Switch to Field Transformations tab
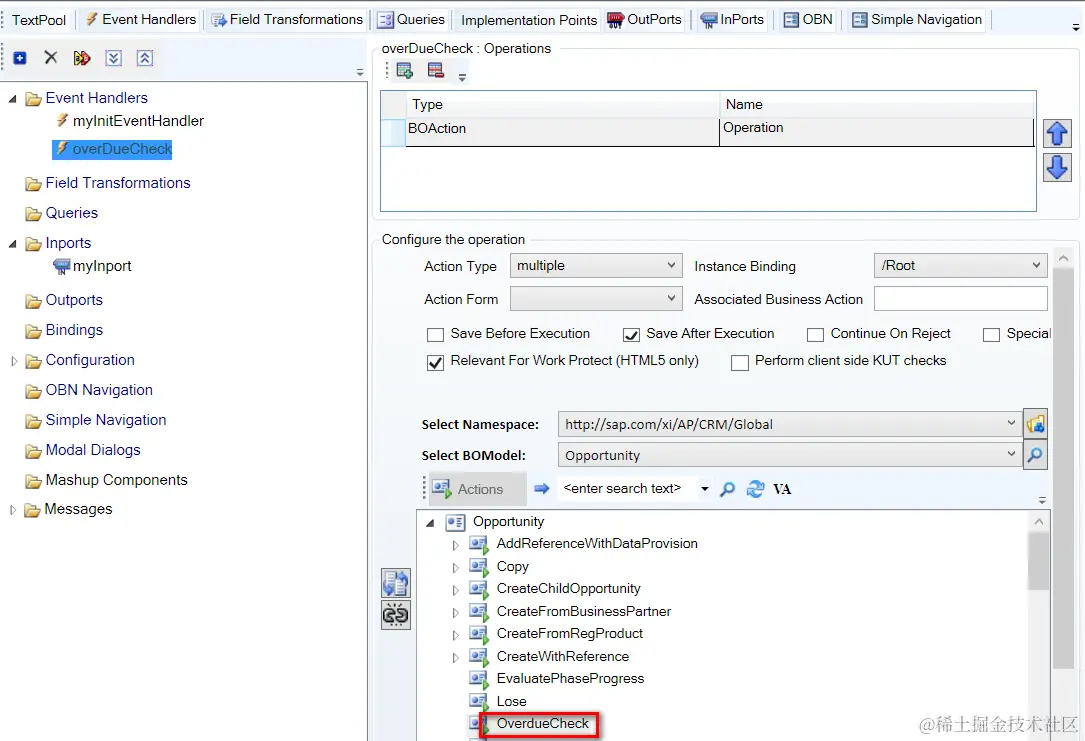The height and width of the screenshot is (741, 1085). pyautogui.click(x=288, y=19)
